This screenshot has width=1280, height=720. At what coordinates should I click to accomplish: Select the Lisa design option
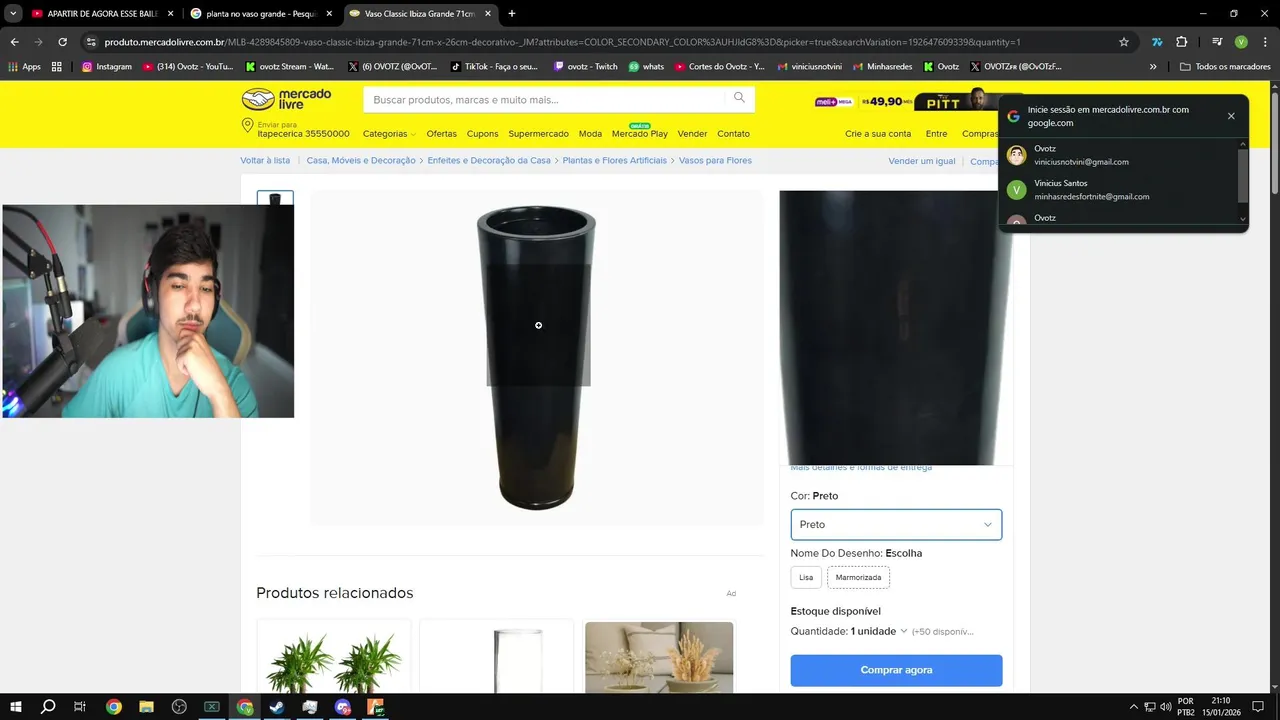tap(806, 578)
